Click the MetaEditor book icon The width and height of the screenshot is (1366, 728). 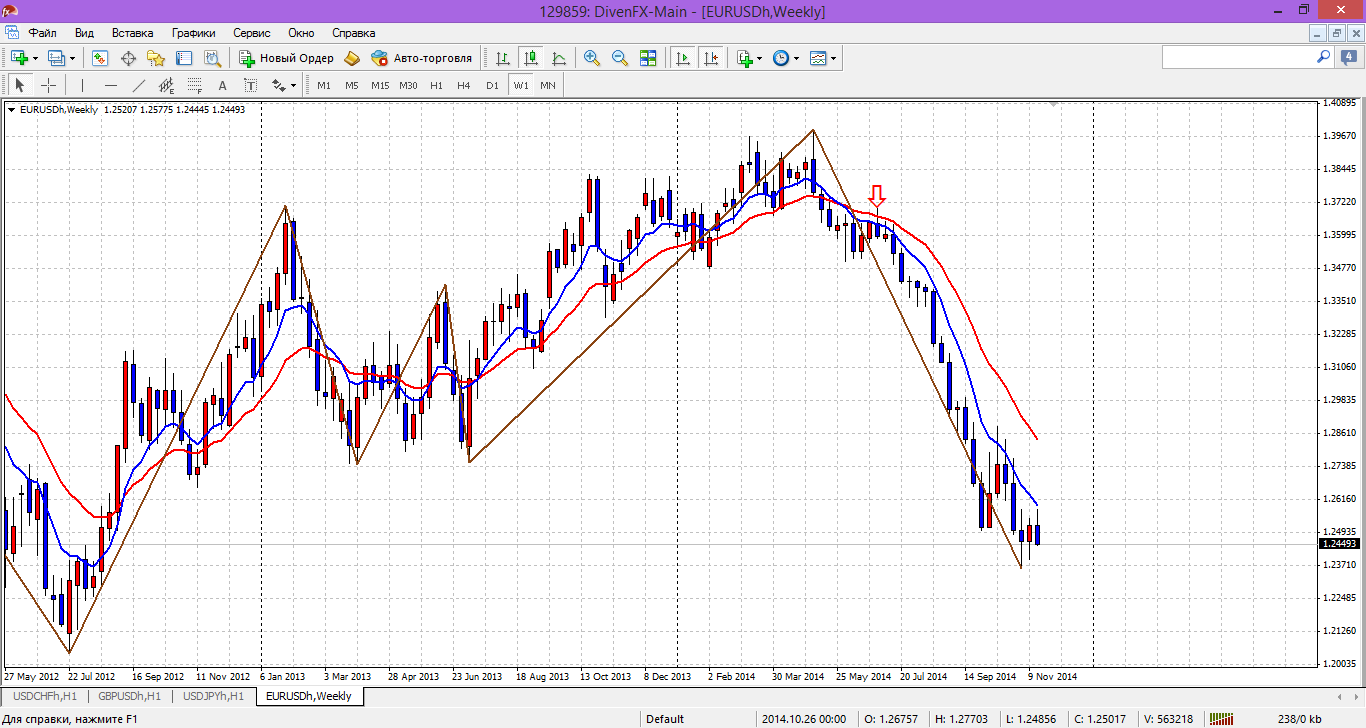tap(352, 58)
